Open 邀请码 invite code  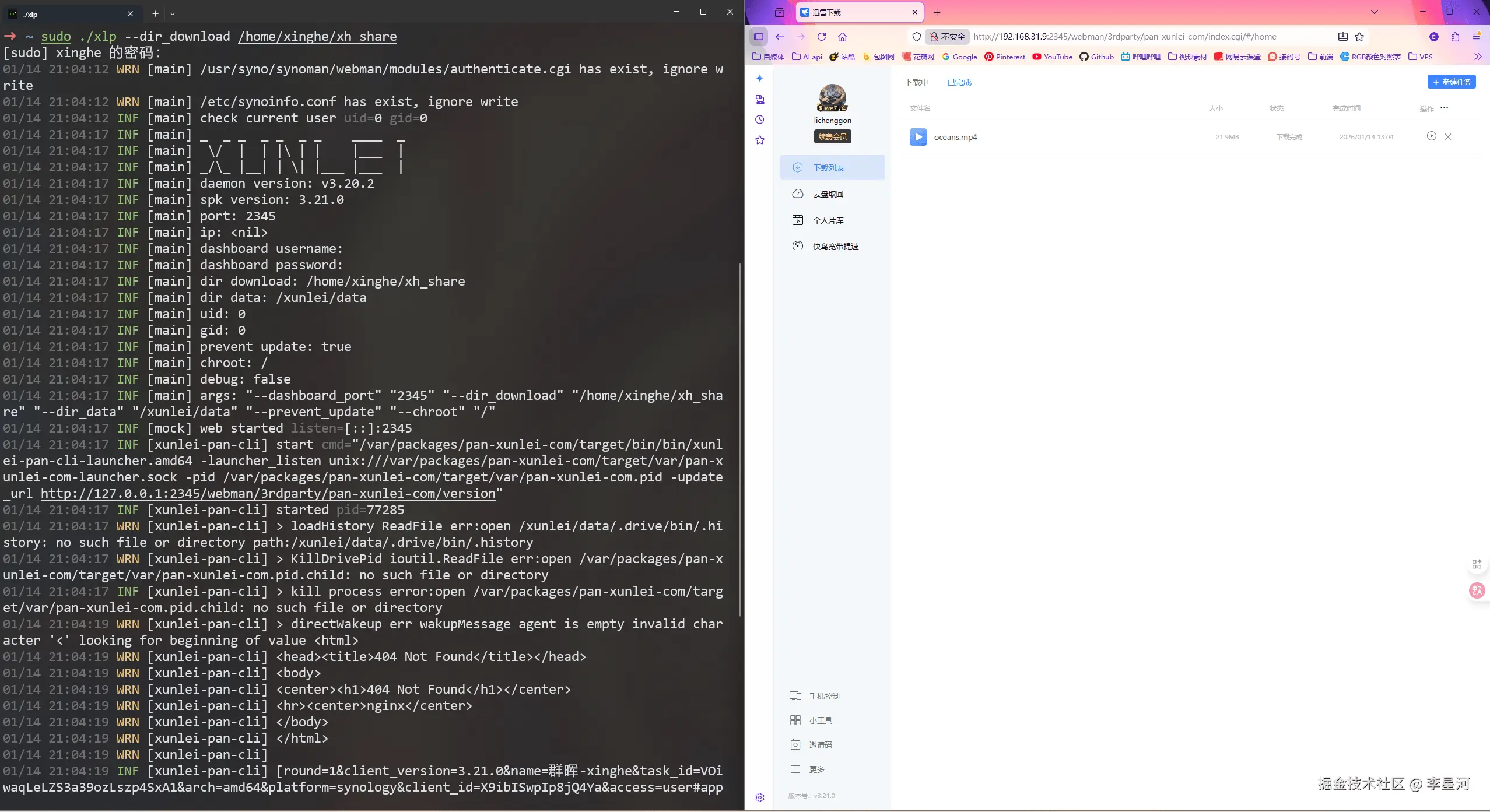click(x=820, y=745)
